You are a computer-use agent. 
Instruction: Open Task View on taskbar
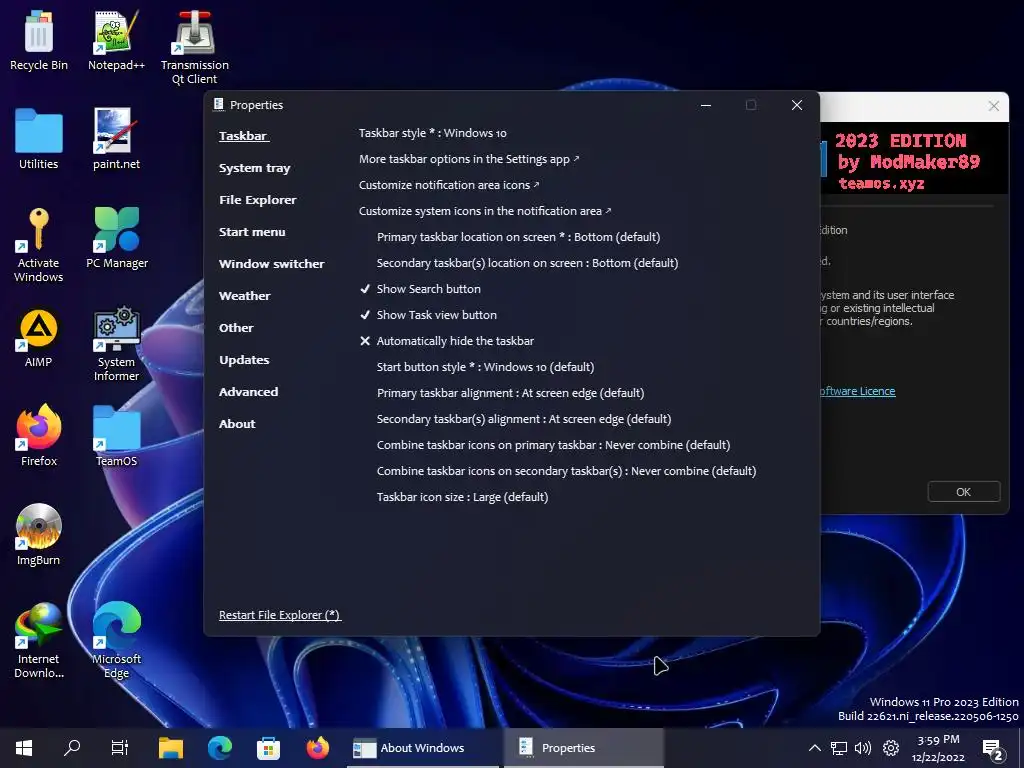pyautogui.click(x=120, y=748)
